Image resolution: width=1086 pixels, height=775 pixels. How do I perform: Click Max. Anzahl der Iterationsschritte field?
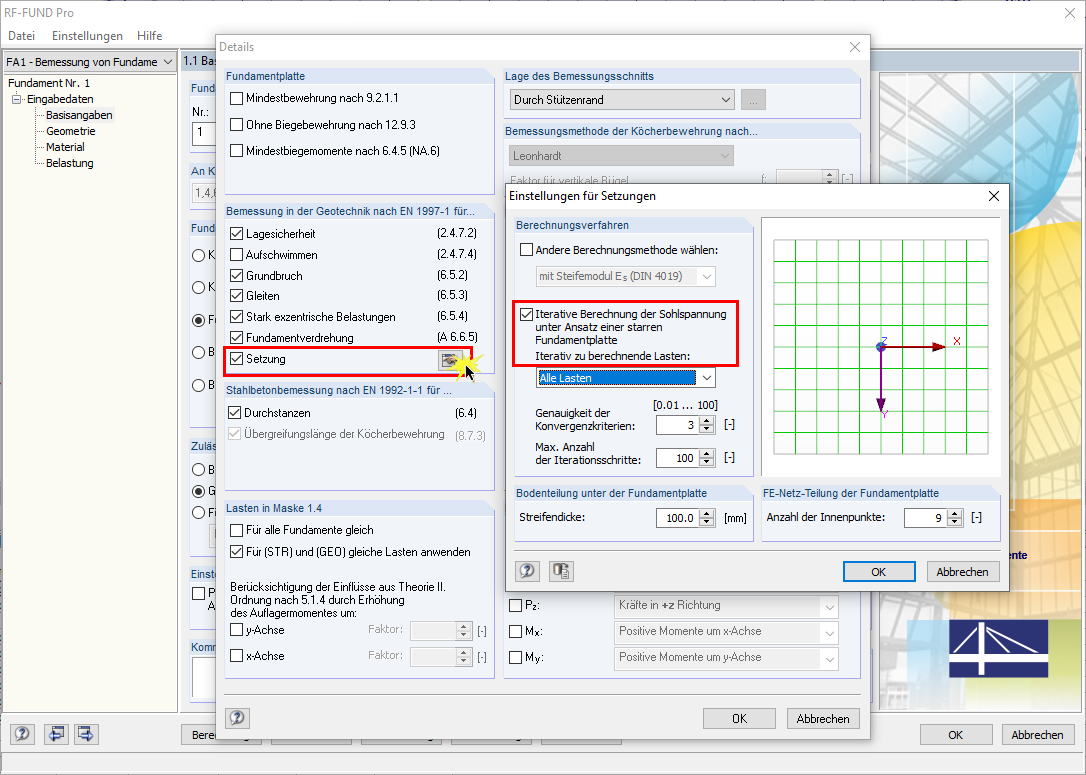(x=677, y=458)
